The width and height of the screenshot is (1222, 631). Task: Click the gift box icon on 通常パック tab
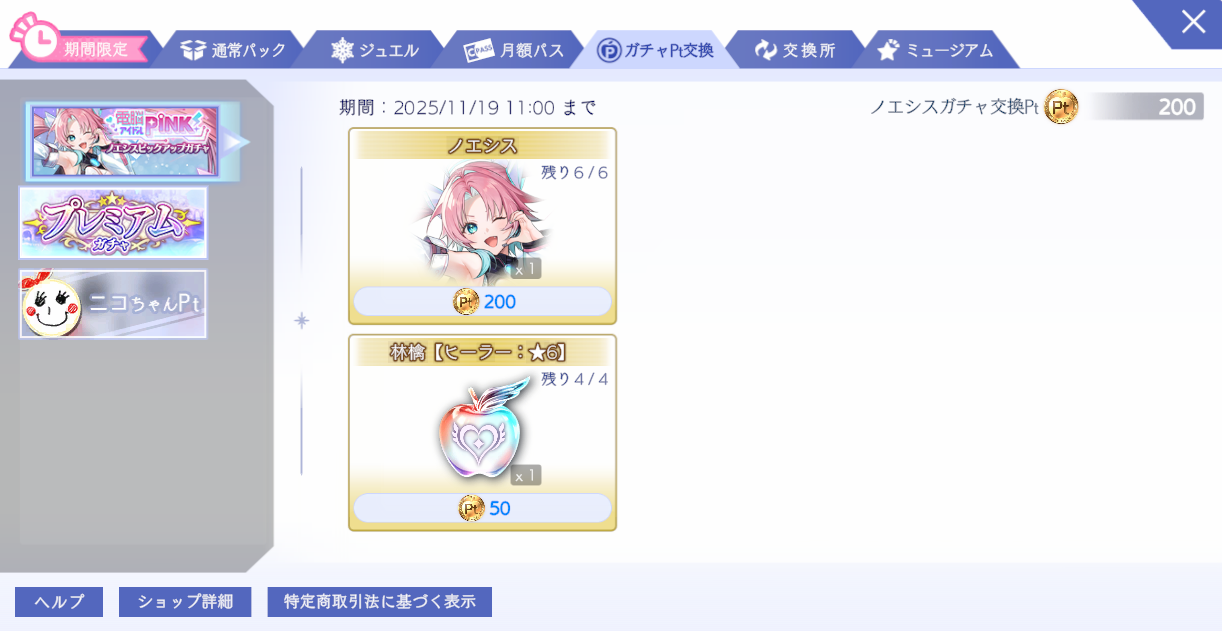(192, 50)
